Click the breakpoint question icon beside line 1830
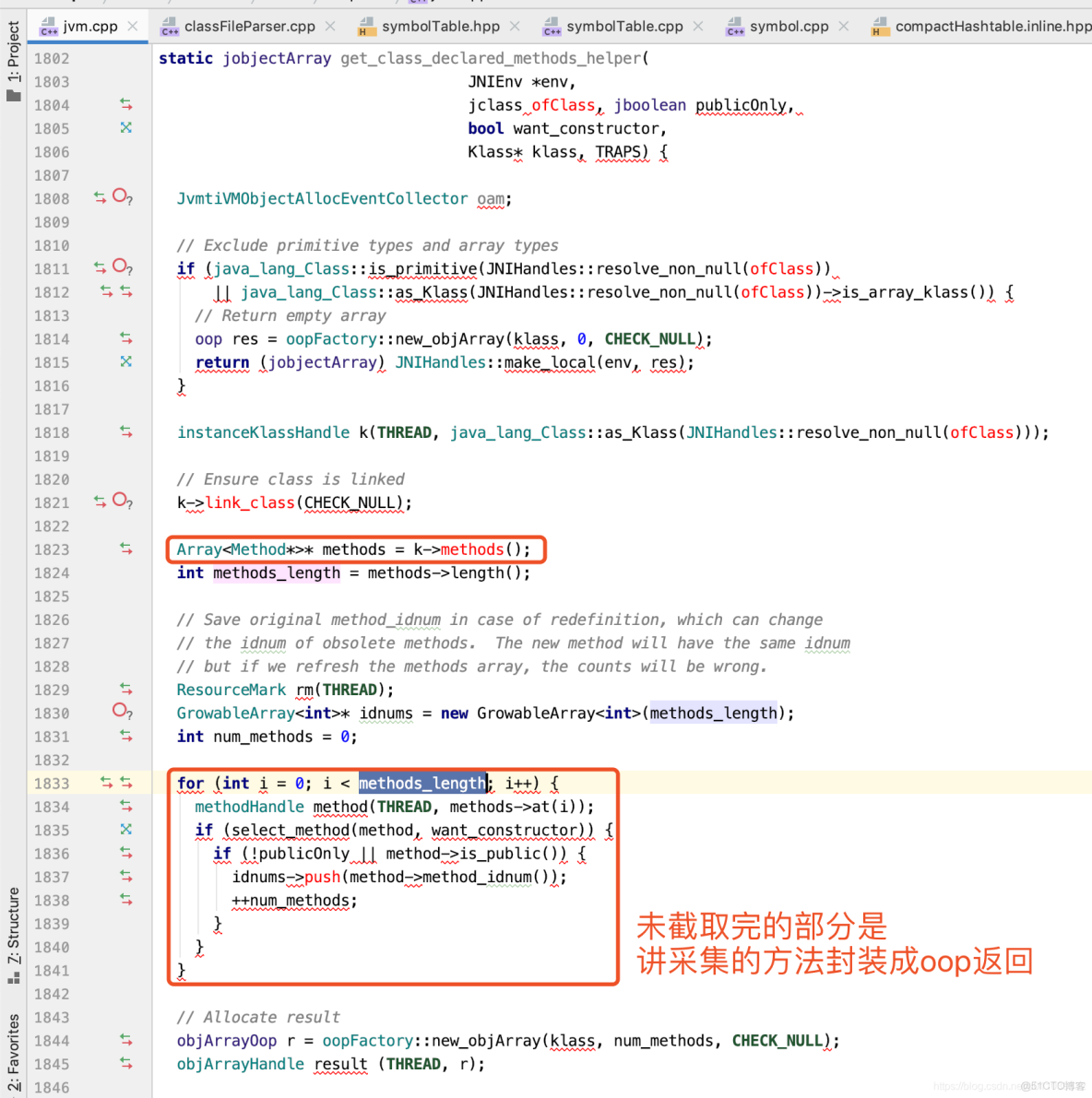This screenshot has height=1098, width=1092. coord(121,712)
